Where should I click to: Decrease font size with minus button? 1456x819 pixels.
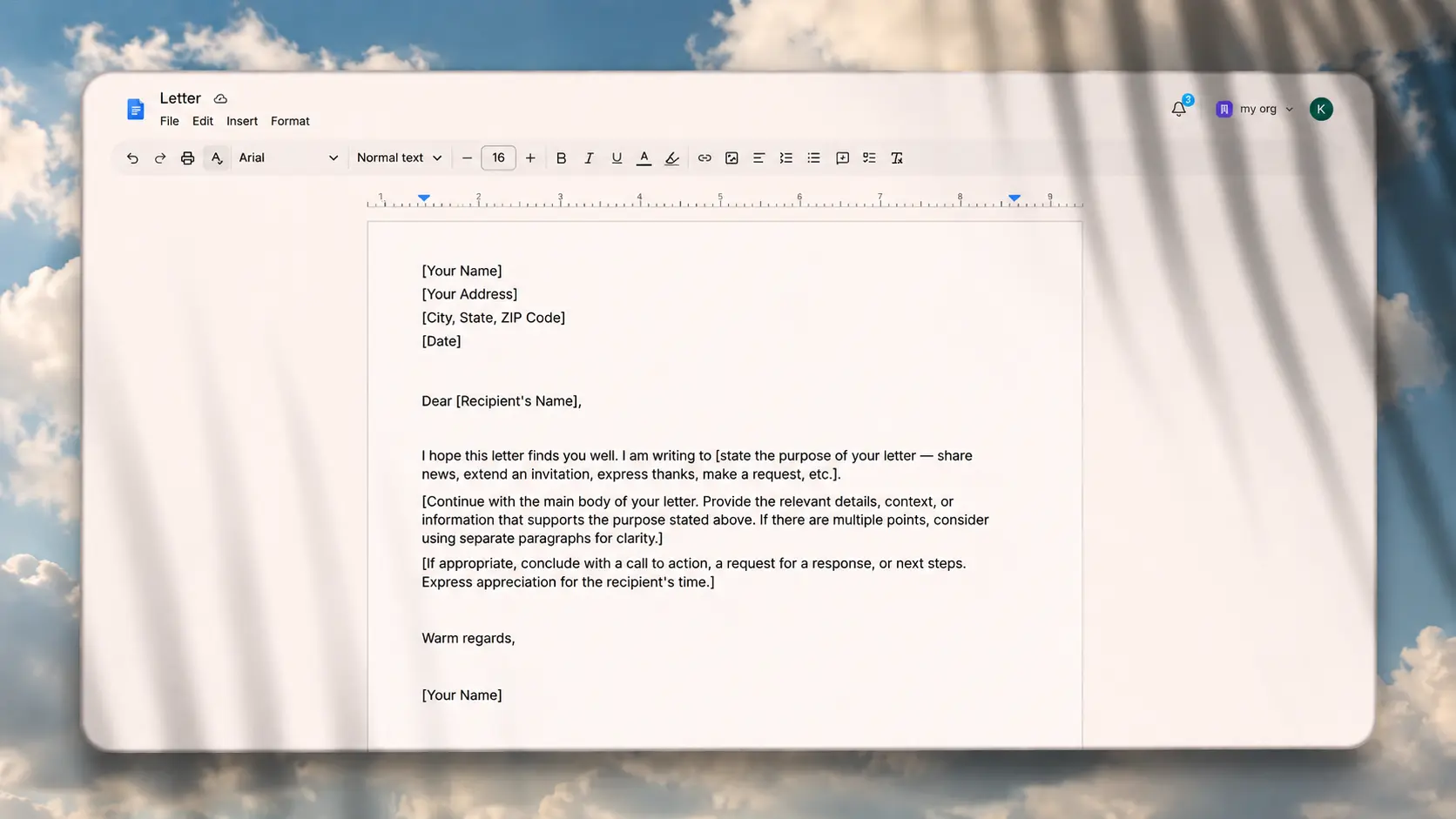point(467,158)
